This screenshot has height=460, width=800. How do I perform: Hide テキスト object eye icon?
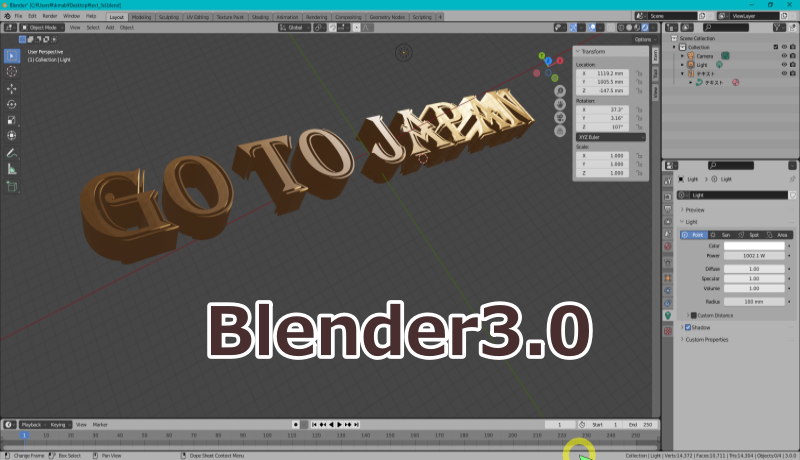point(784,73)
